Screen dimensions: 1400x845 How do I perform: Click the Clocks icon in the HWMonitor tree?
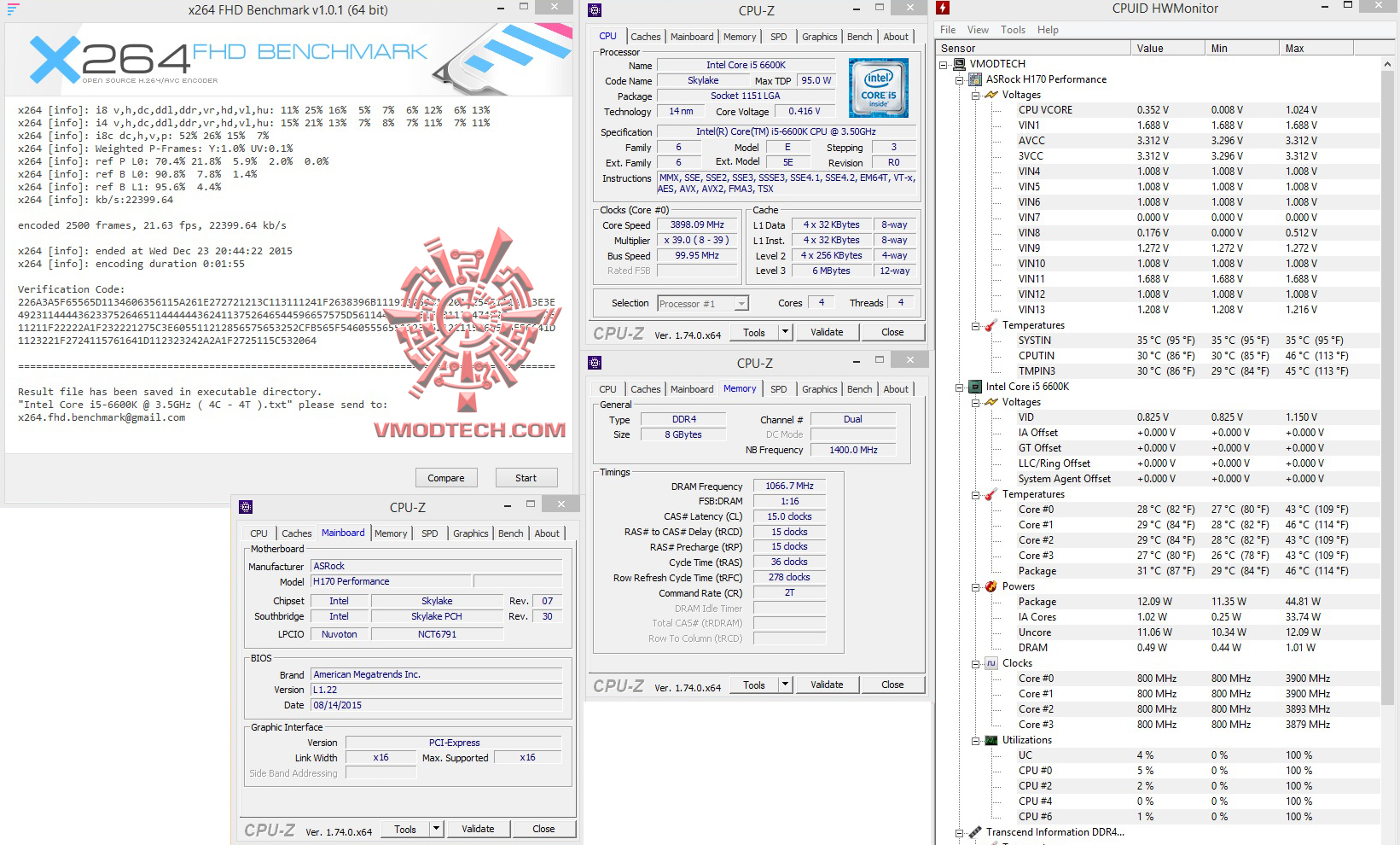tap(991, 663)
